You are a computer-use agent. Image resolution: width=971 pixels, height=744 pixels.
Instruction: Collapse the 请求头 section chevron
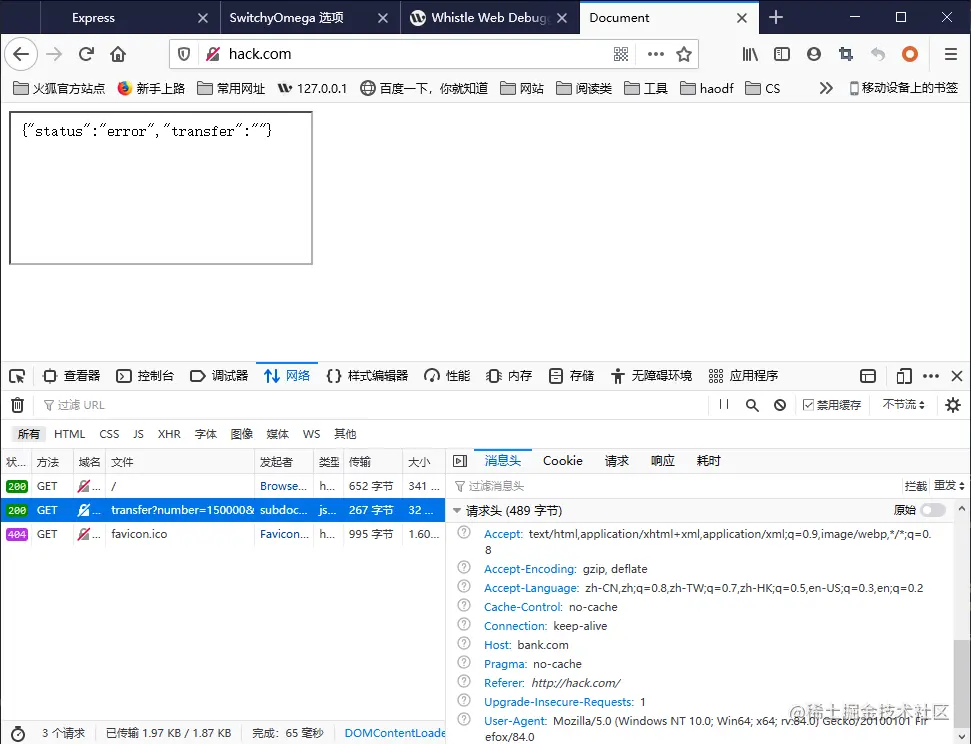457,510
